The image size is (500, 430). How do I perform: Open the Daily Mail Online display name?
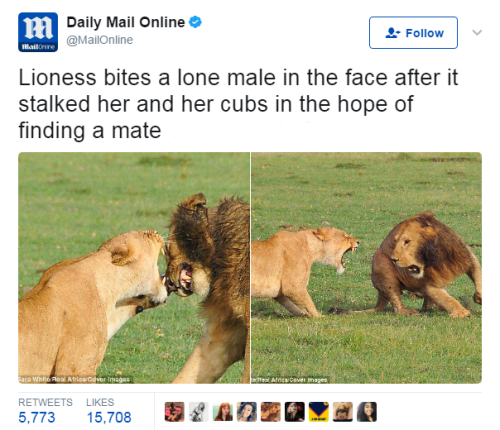click(x=126, y=22)
